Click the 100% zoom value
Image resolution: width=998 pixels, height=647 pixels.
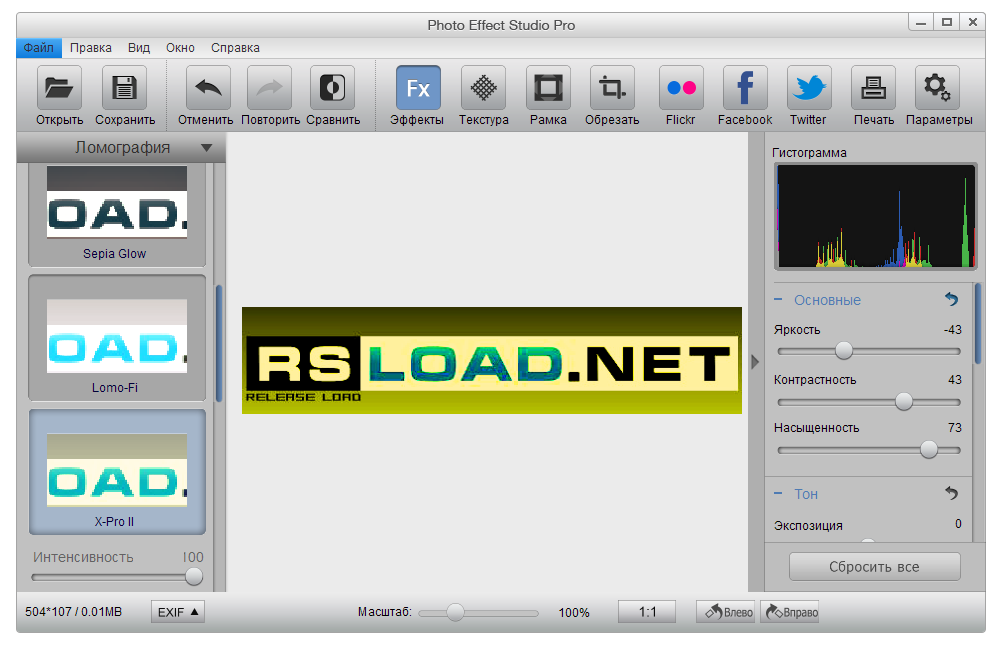click(x=574, y=613)
